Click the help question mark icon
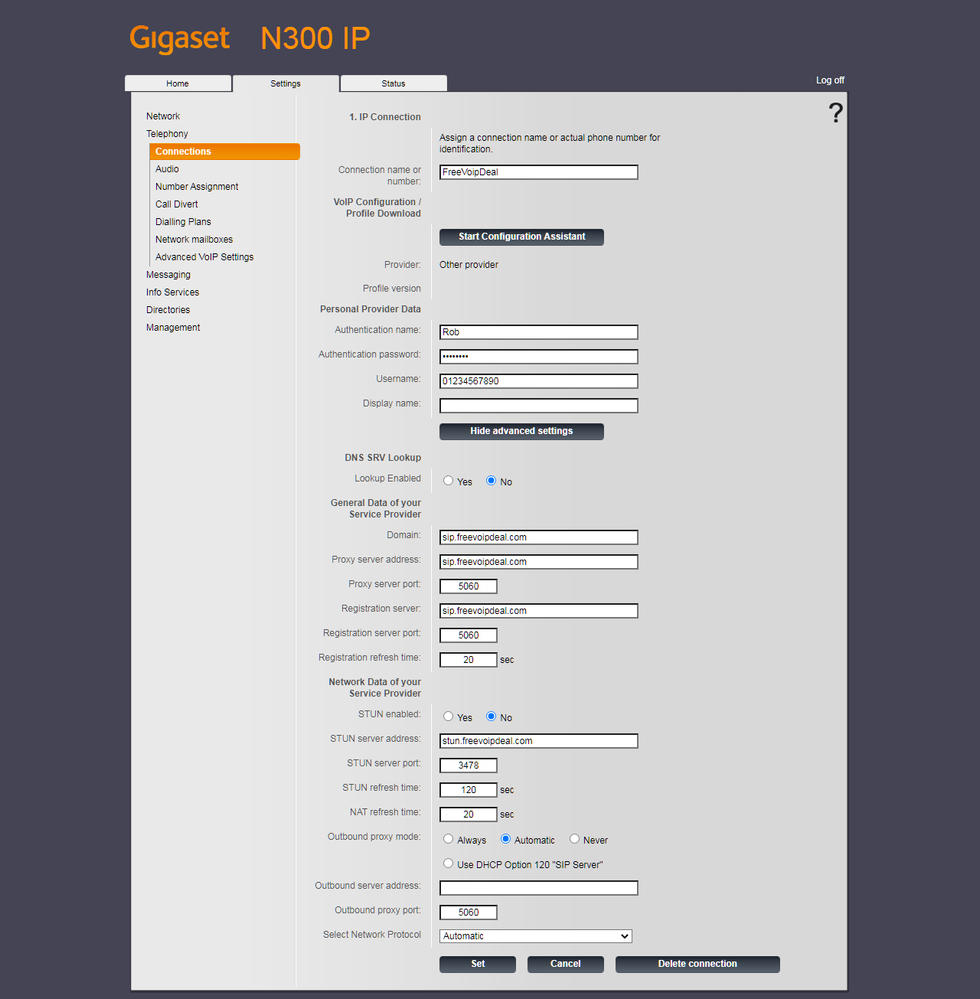The height and width of the screenshot is (999, 980). point(835,114)
